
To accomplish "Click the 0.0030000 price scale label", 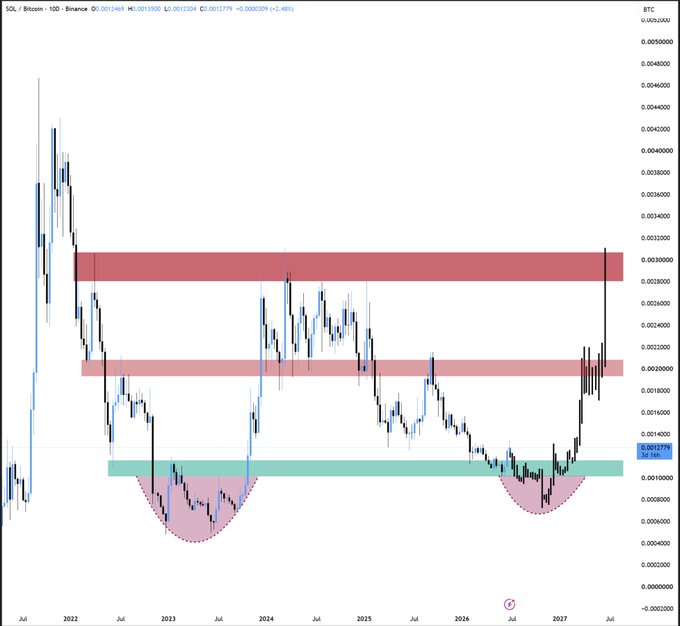I will tap(657, 259).
